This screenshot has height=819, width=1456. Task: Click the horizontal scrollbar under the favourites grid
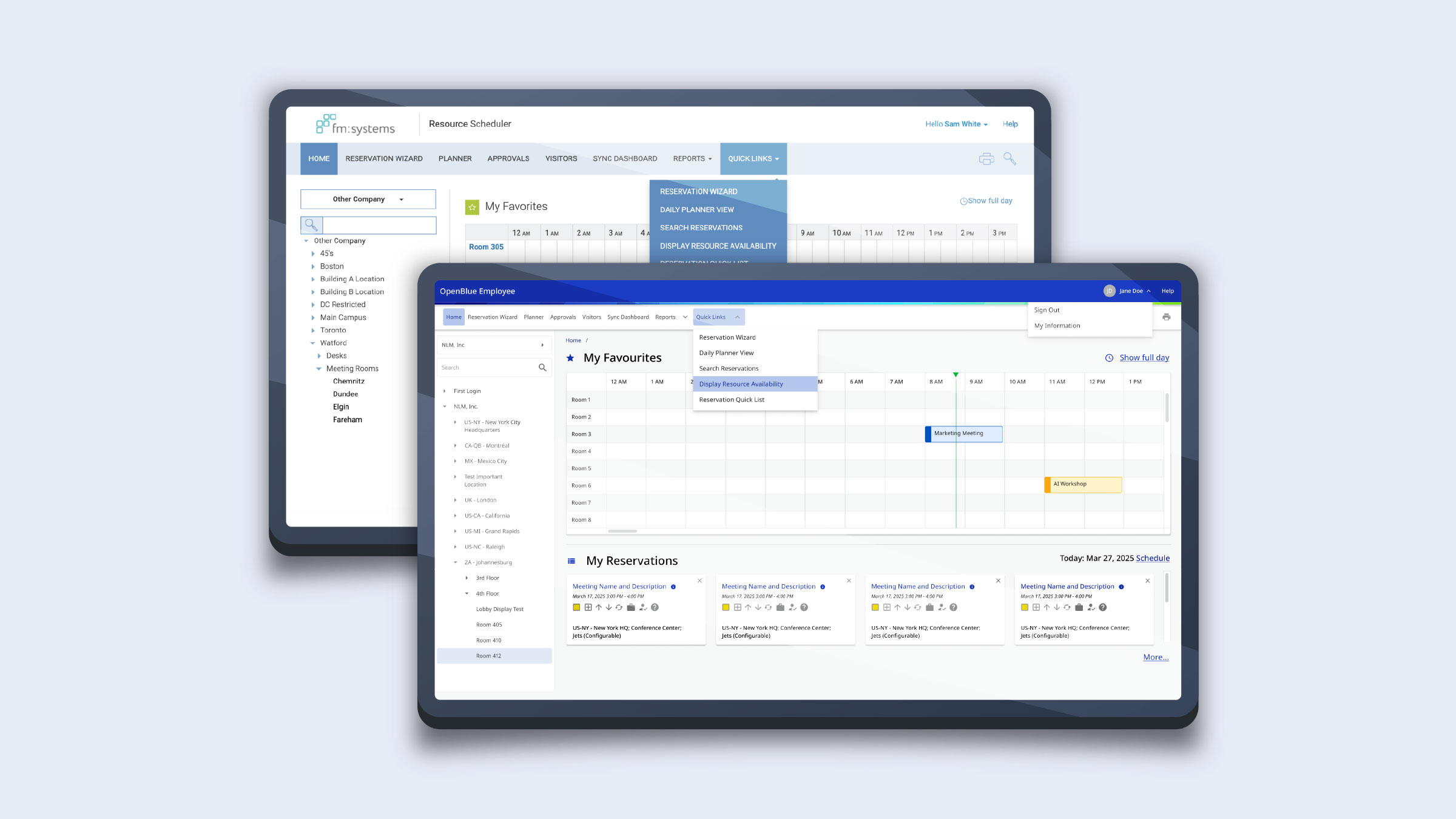[x=622, y=531]
